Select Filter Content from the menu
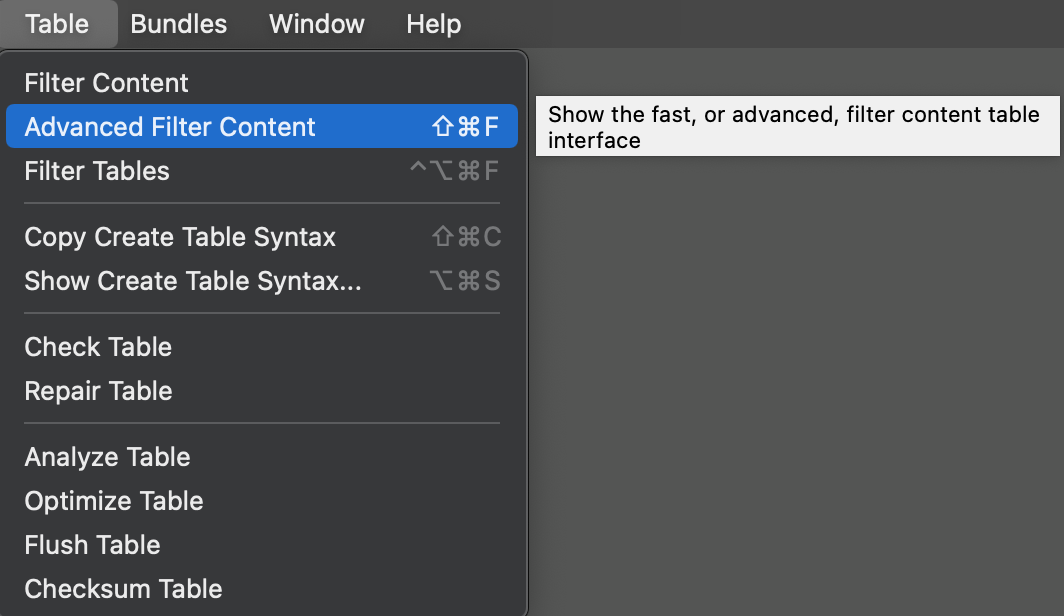The image size is (1064, 616). click(x=107, y=83)
